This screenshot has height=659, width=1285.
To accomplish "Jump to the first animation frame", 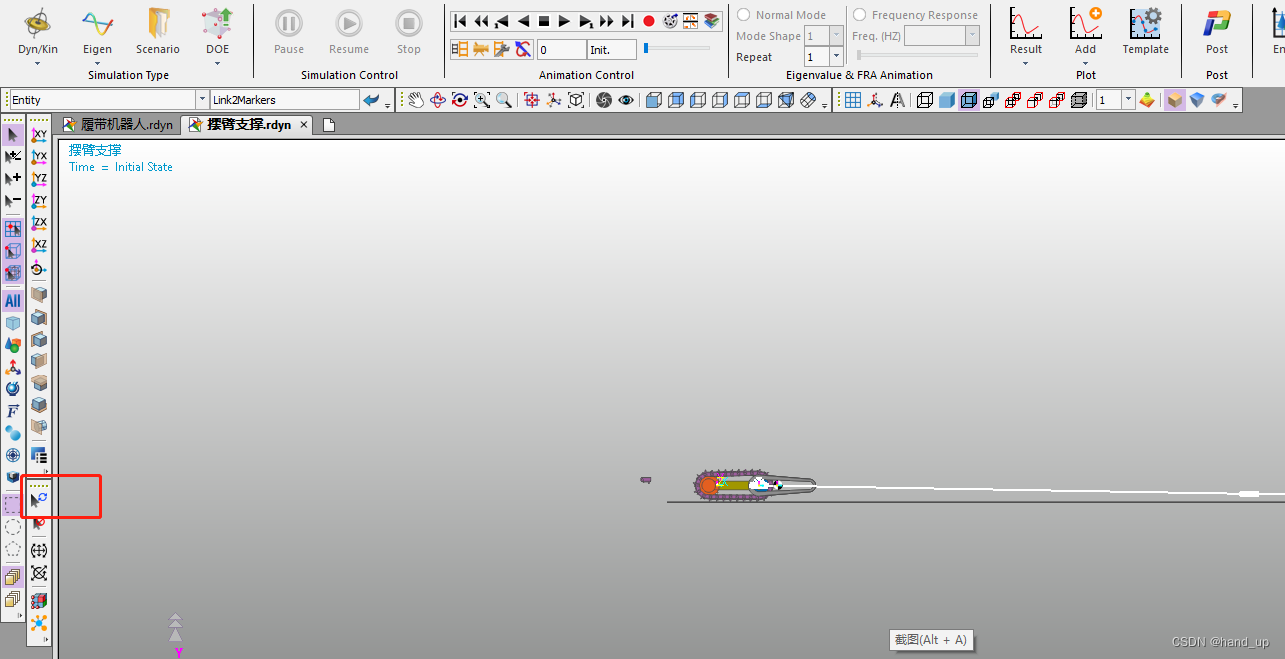I will (460, 21).
